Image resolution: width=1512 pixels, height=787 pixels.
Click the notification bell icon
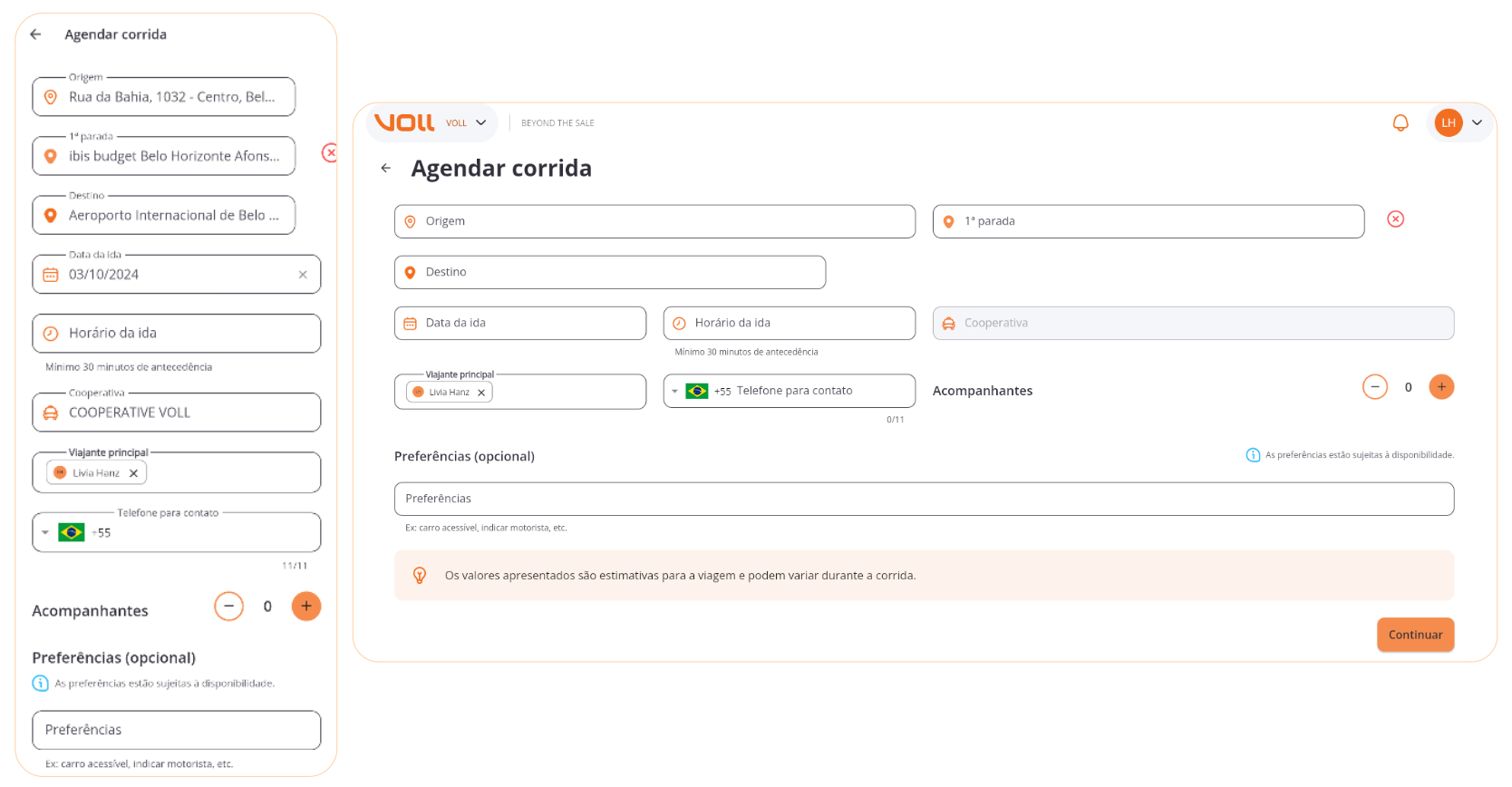[x=1401, y=122]
